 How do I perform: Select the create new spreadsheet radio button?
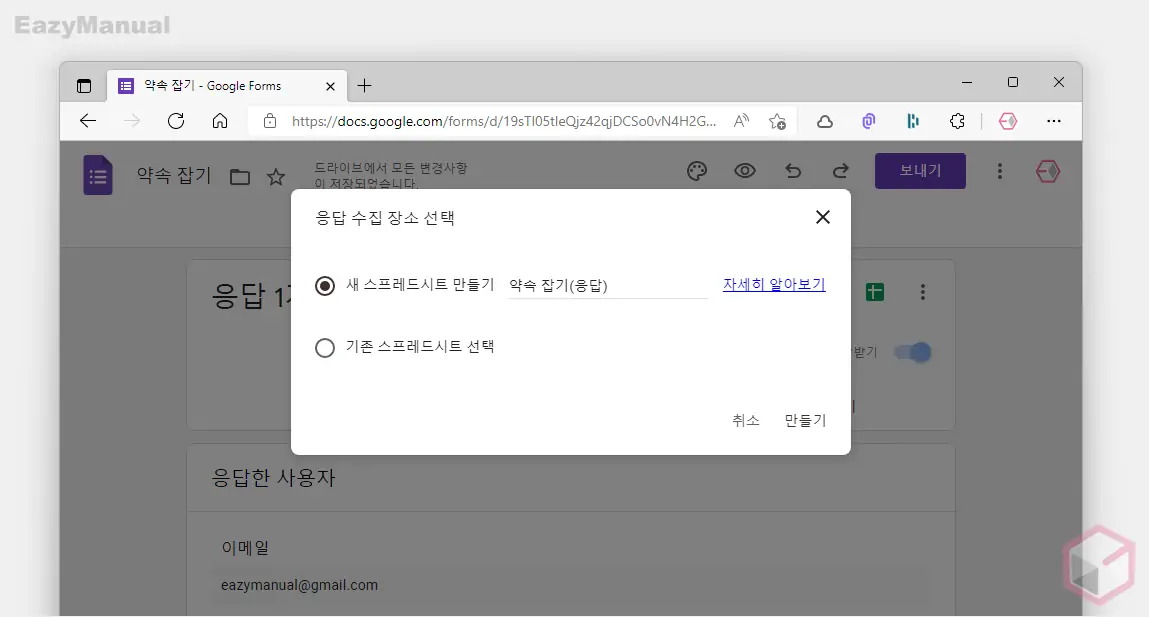point(325,285)
